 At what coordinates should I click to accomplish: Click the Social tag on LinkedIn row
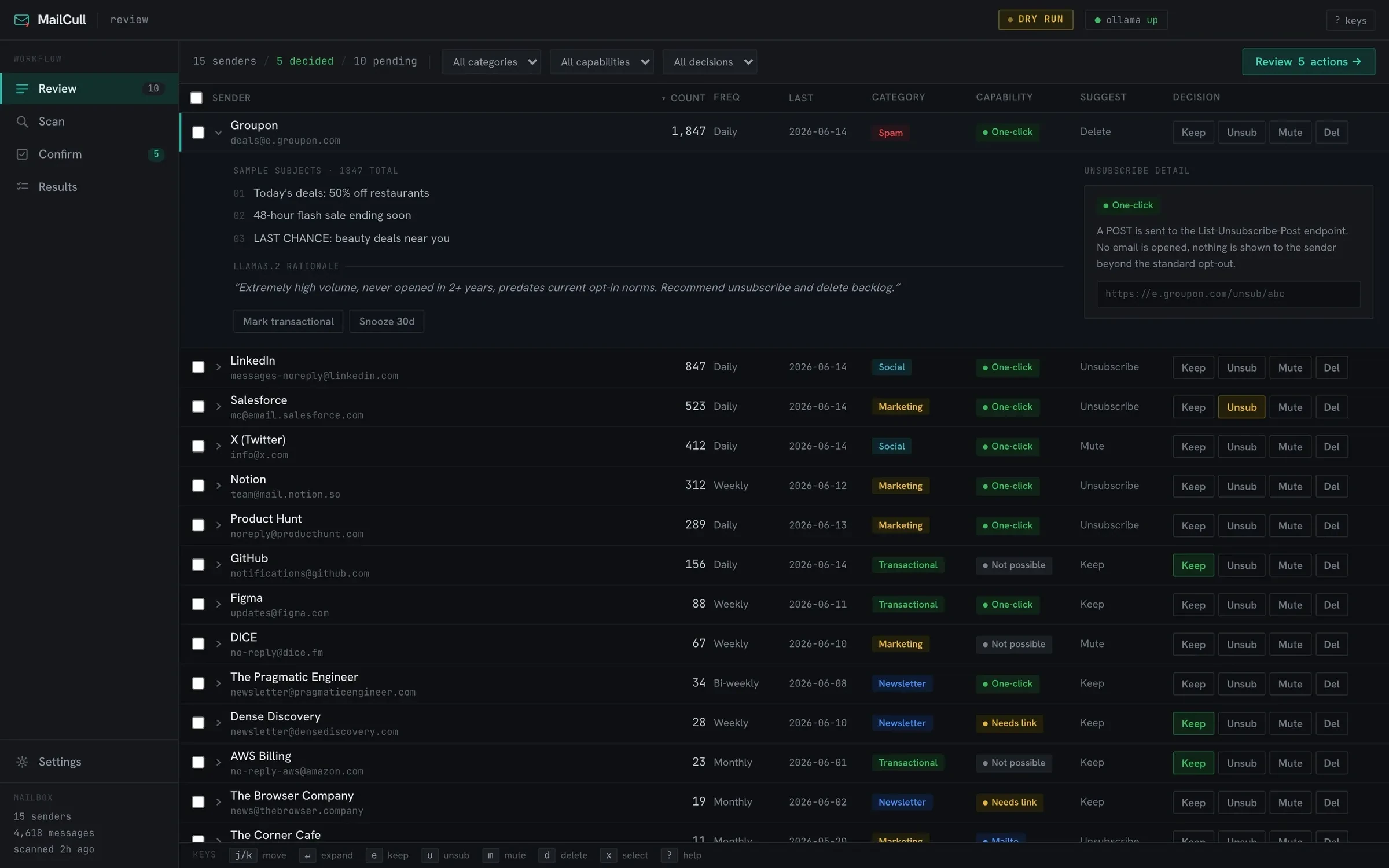891,367
